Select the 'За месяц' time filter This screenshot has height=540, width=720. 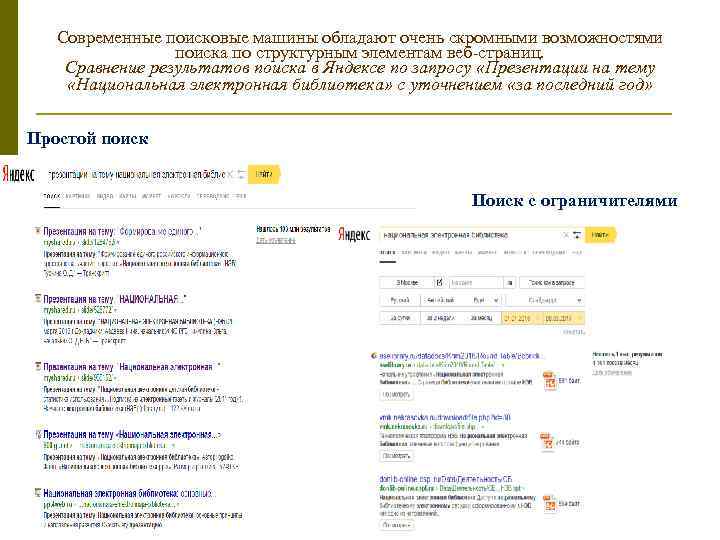(x=481, y=318)
